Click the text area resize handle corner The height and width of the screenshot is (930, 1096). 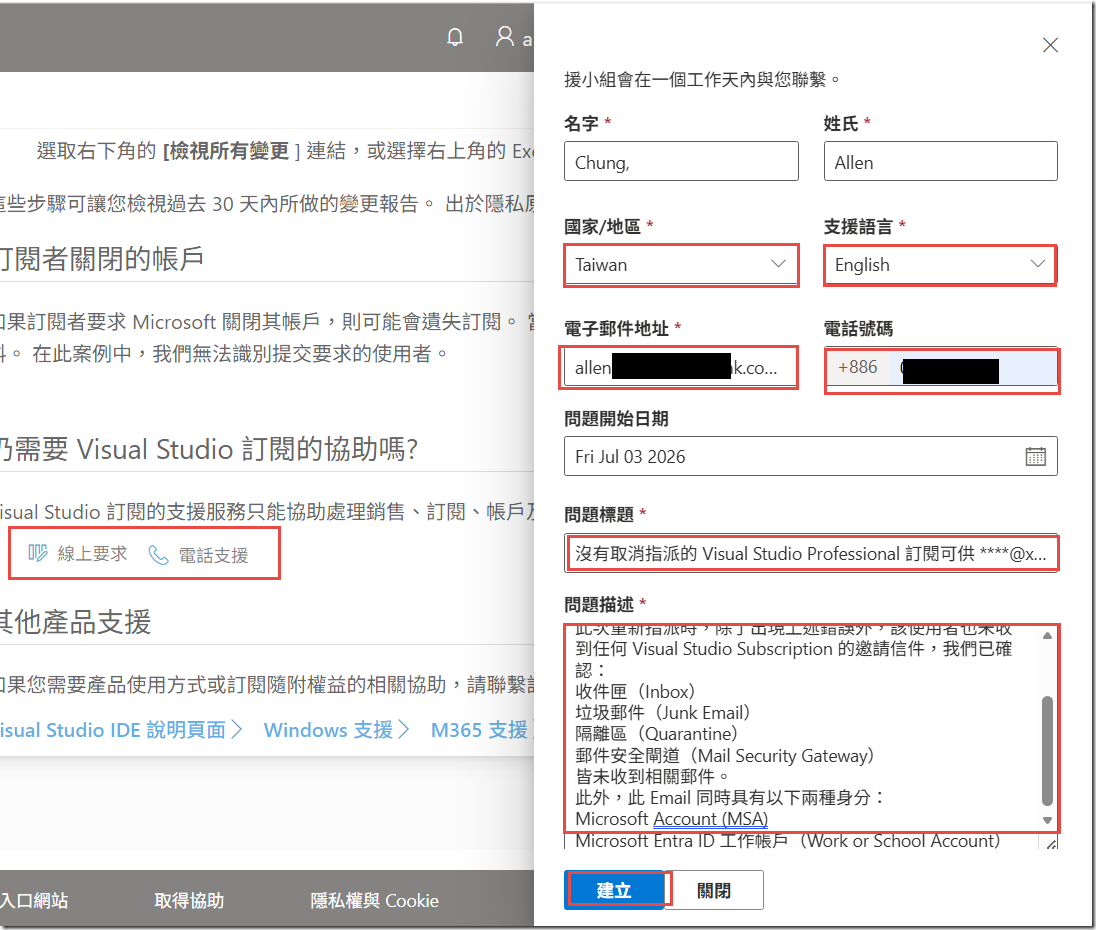click(1051, 843)
